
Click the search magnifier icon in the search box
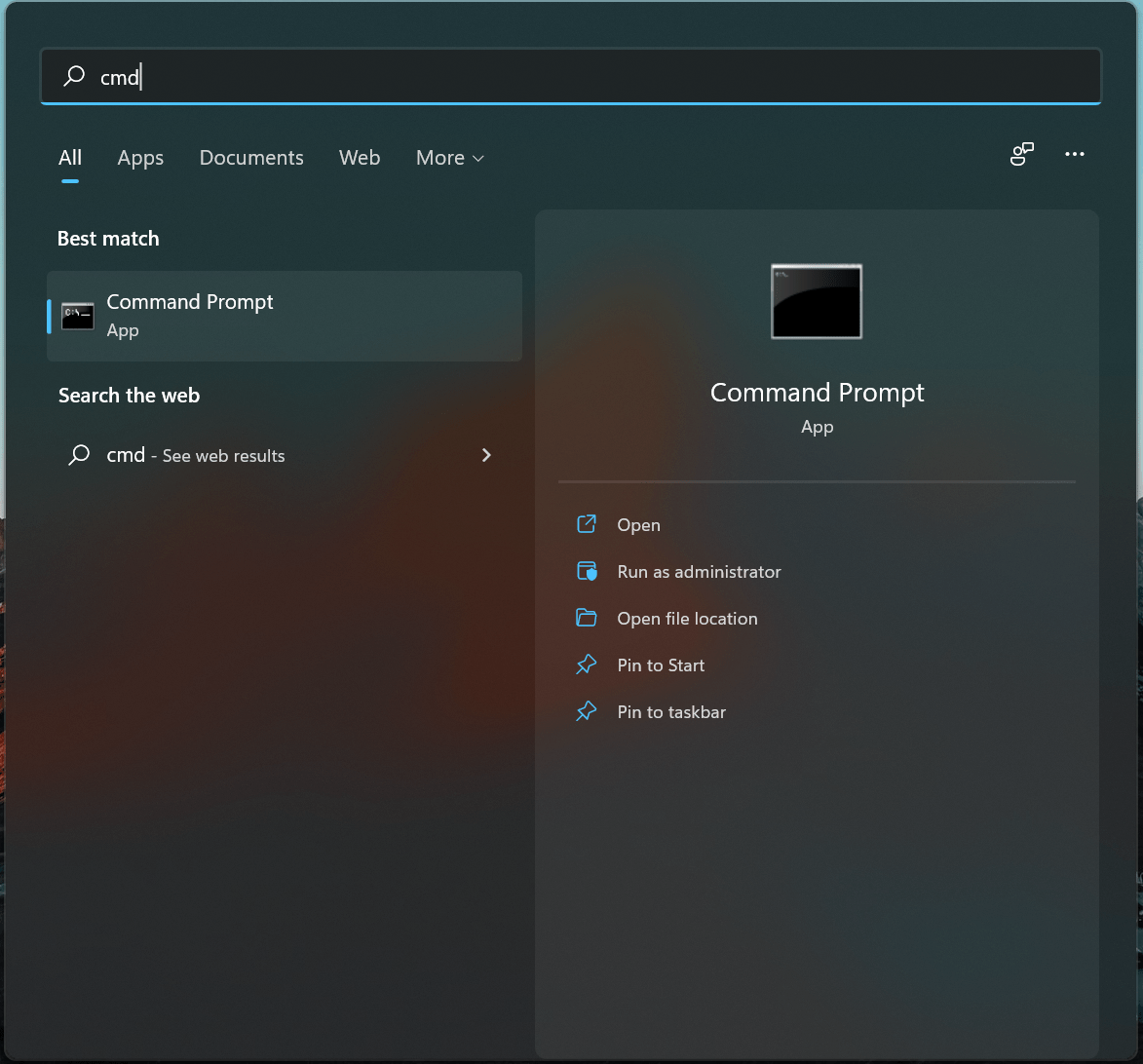tap(74, 76)
